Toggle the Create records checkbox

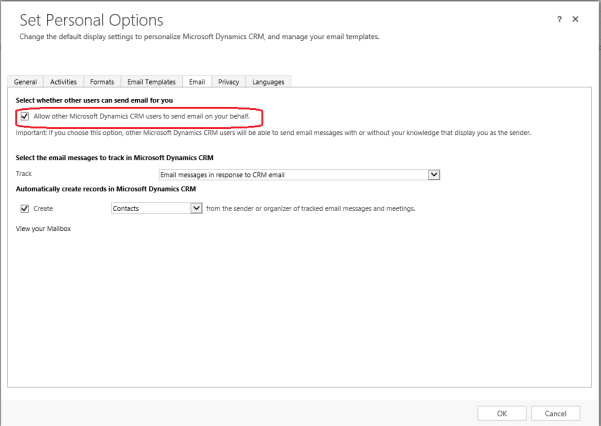point(25,209)
